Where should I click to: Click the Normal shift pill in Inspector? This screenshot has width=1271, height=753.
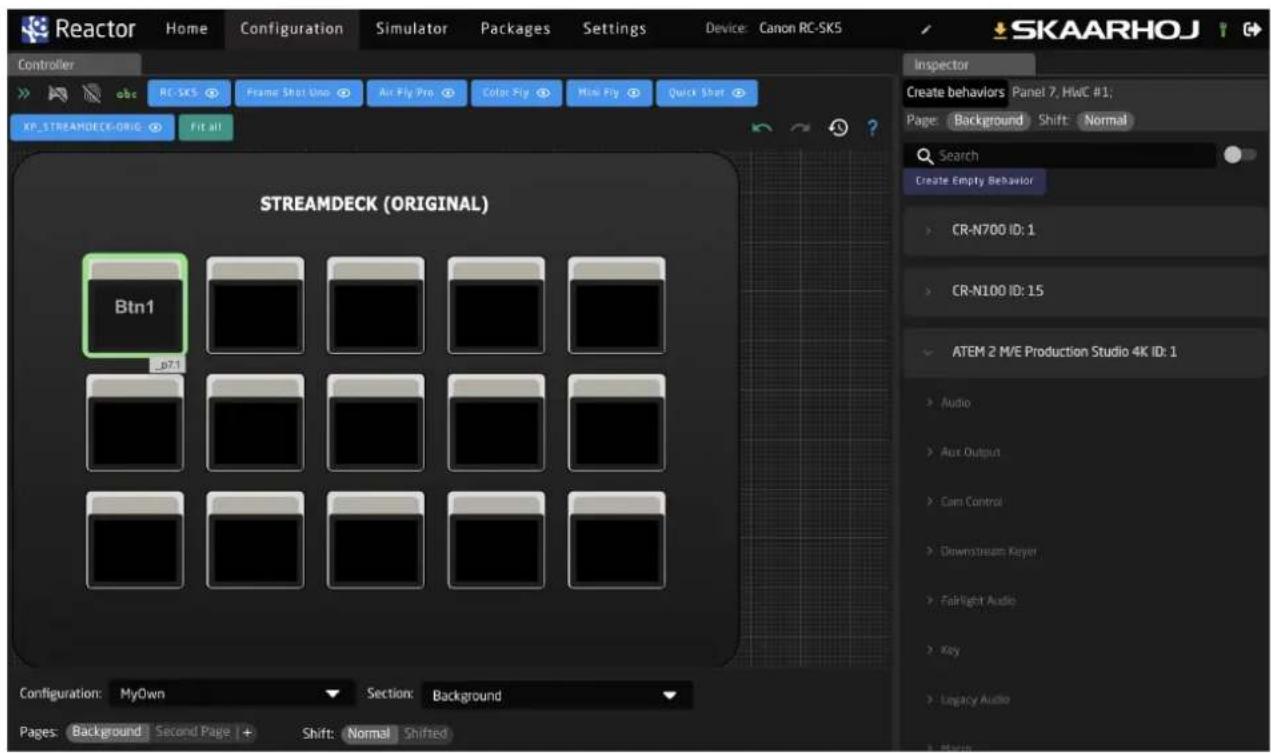[1105, 120]
